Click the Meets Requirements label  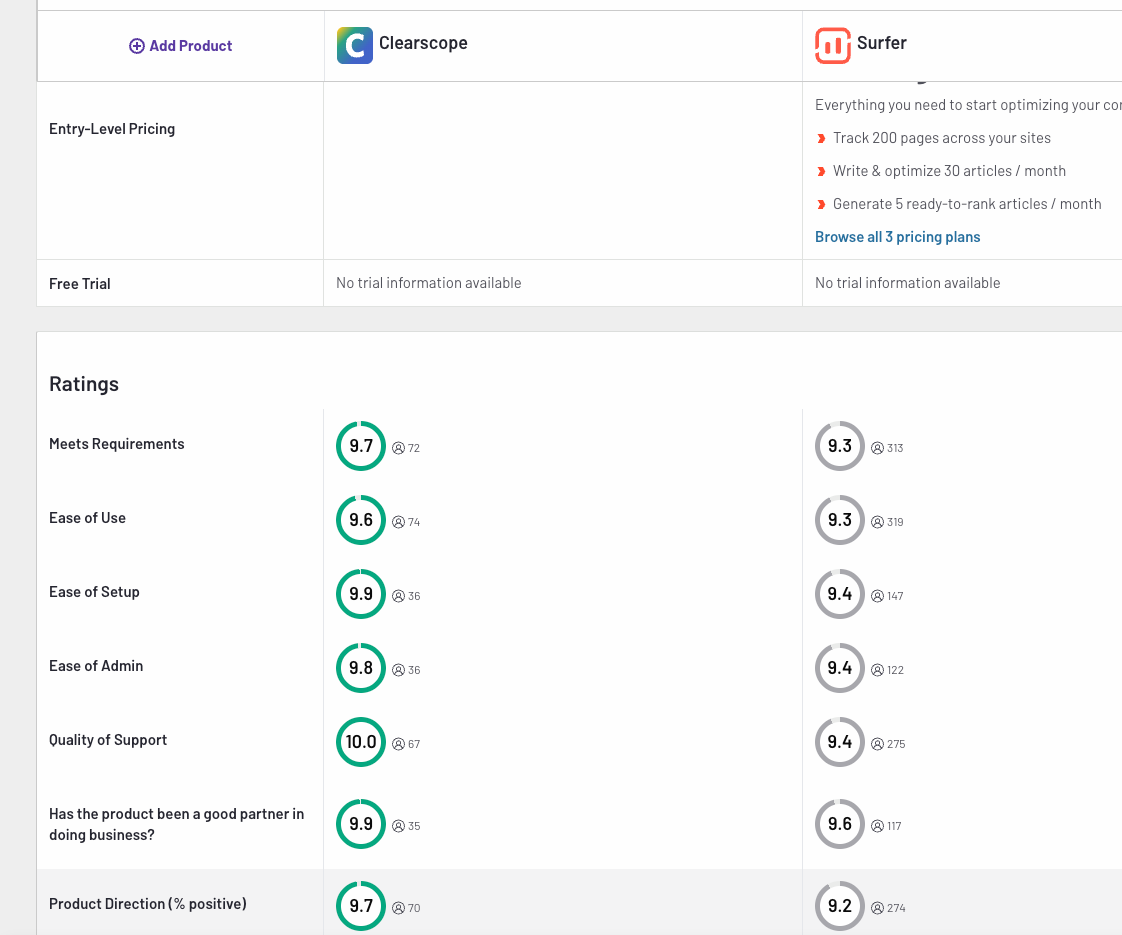(117, 444)
